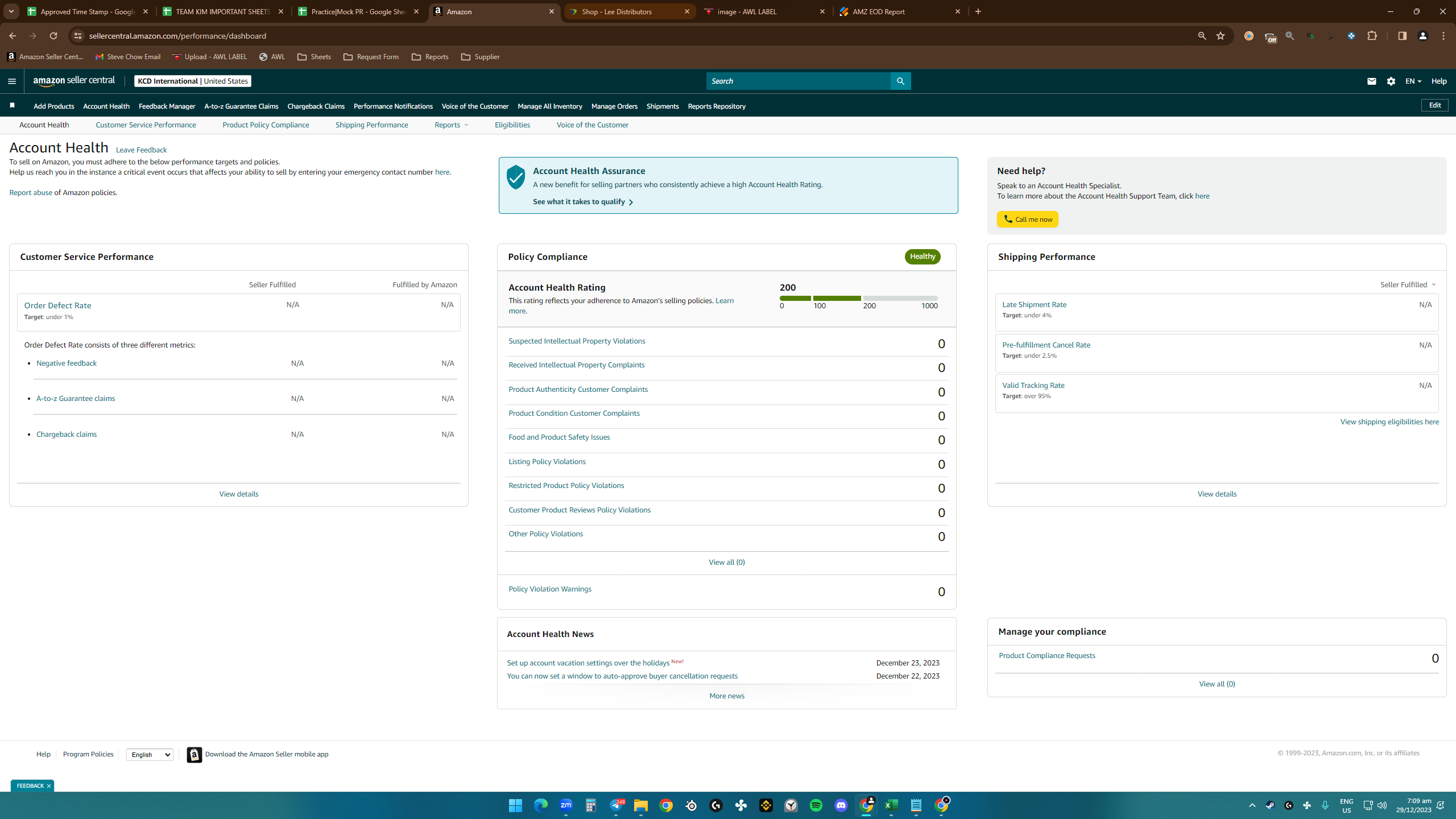
Task: Close the FEEDBACK tab with its X
Action: point(49,786)
